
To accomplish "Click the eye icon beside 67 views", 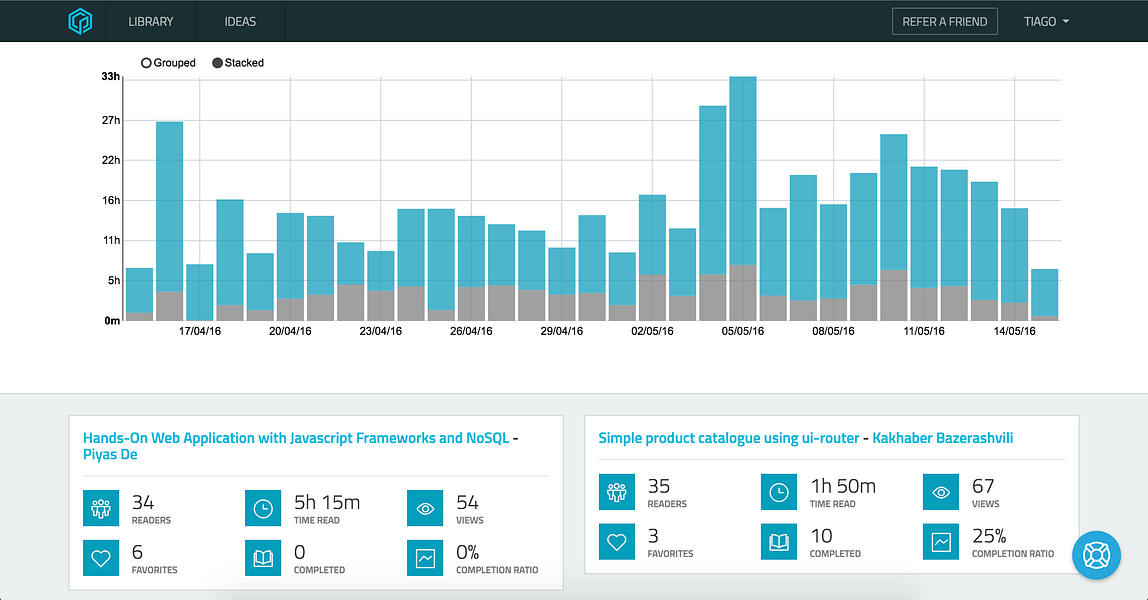I will tap(941, 492).
